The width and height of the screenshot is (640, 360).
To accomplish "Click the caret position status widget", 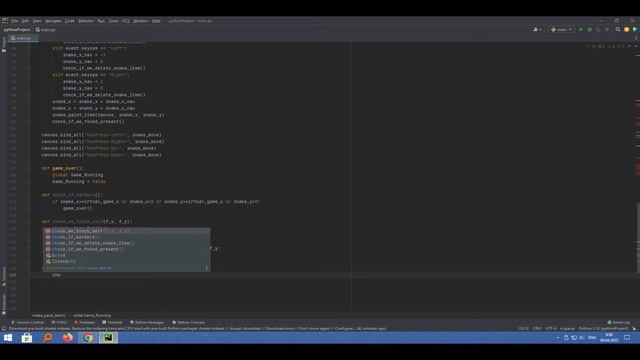I will point(523,329).
